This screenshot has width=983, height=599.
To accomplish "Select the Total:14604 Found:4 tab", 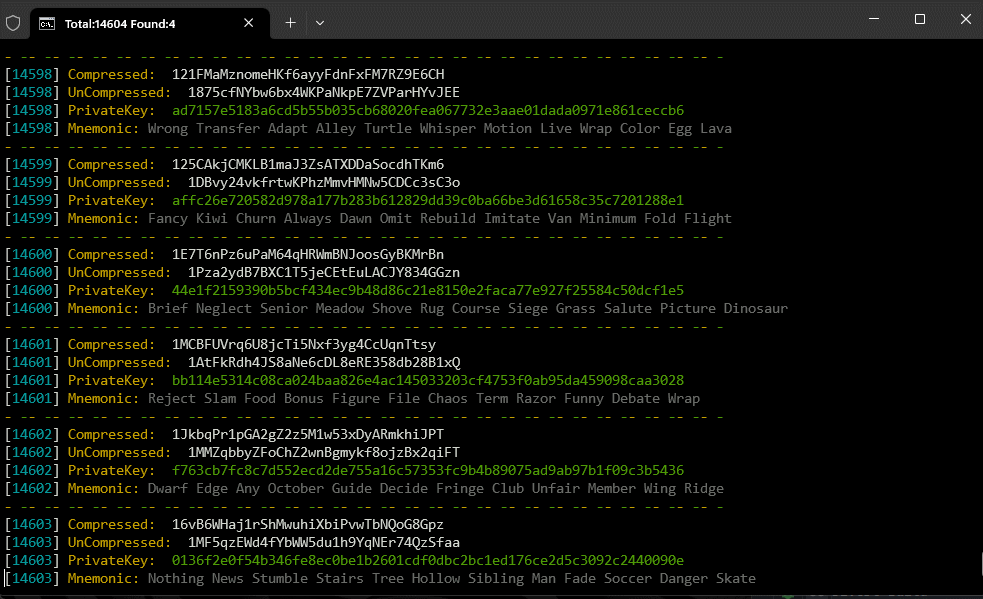I will tap(150, 23).
